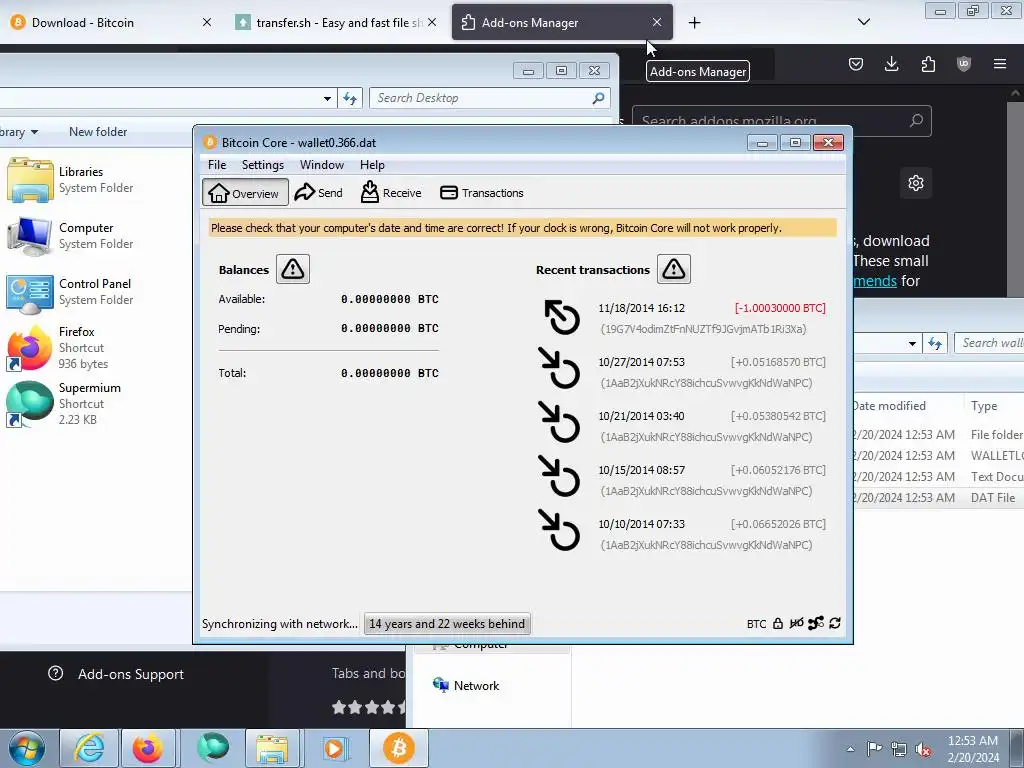
Task: Click the -1.00030000 BTC amount
Action: coord(780,308)
